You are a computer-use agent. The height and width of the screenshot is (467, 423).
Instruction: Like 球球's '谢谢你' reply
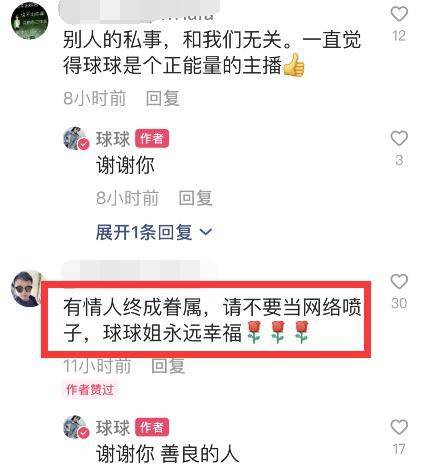[399, 138]
